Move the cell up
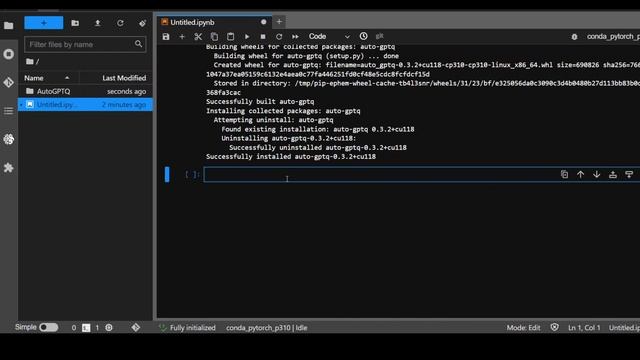Viewport: 640px width, 360px height. point(580,175)
